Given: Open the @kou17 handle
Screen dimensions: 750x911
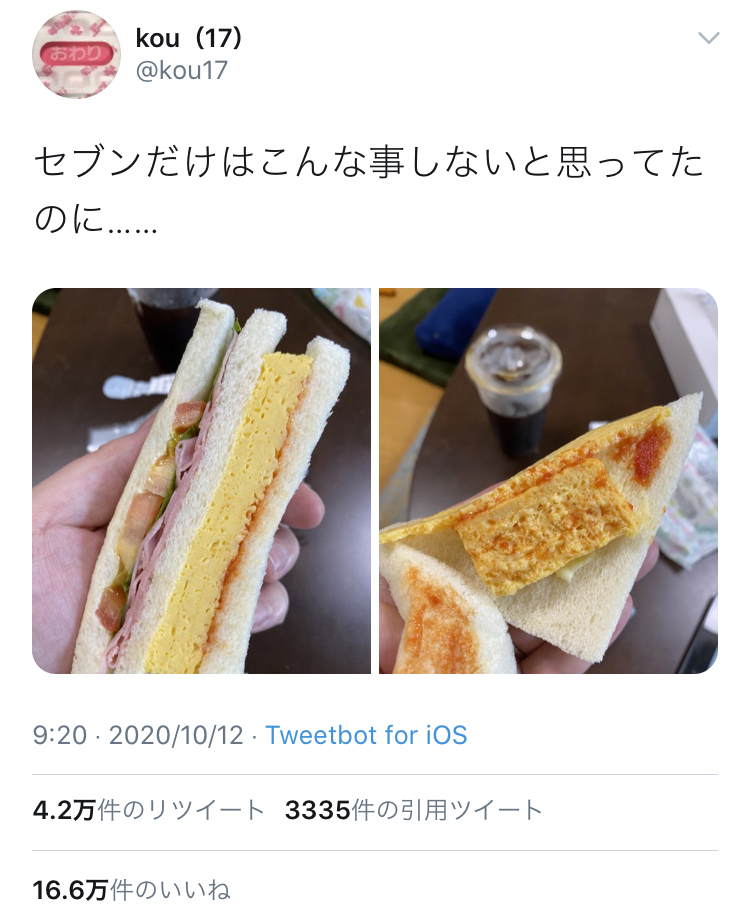Looking at the screenshot, I should pyautogui.click(x=181, y=70).
